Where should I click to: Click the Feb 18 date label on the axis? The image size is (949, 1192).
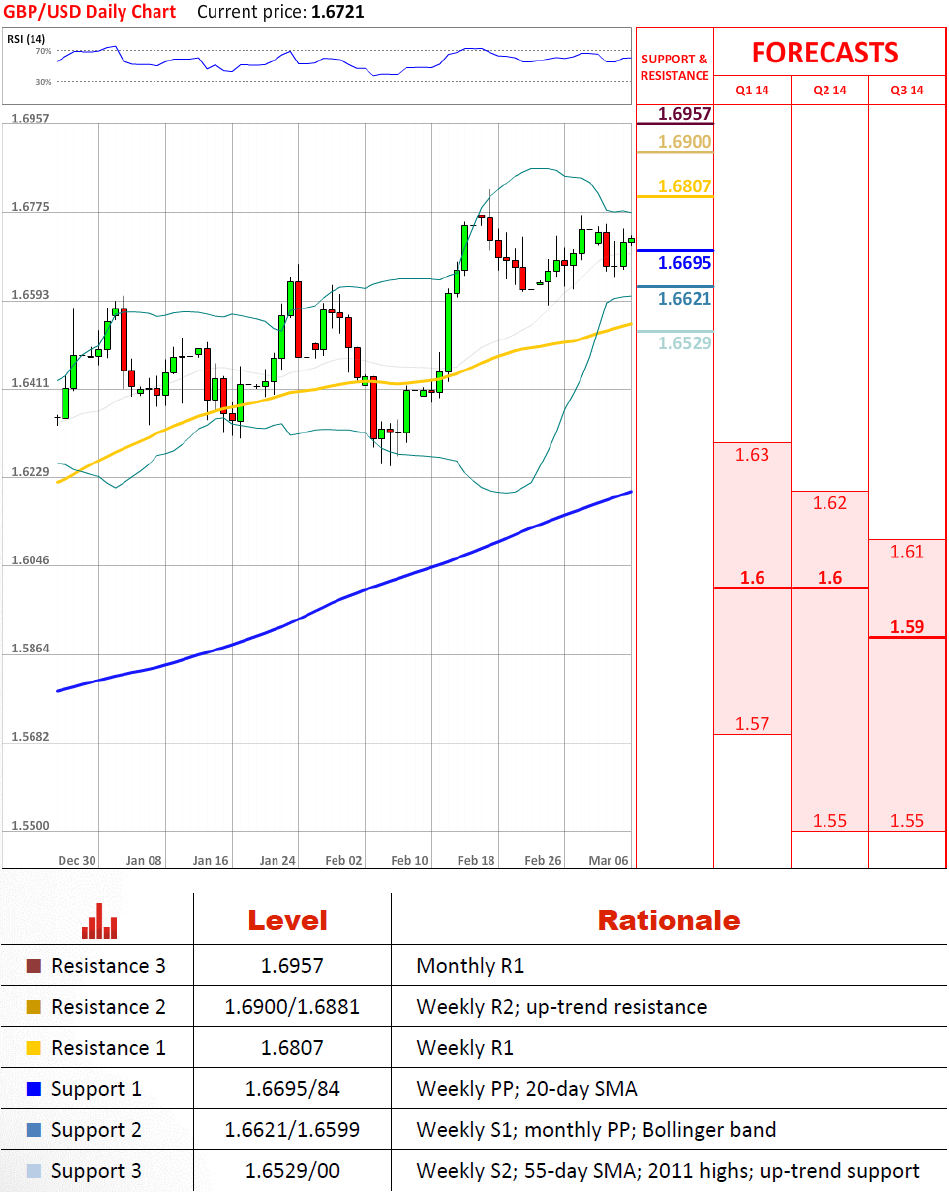476,860
